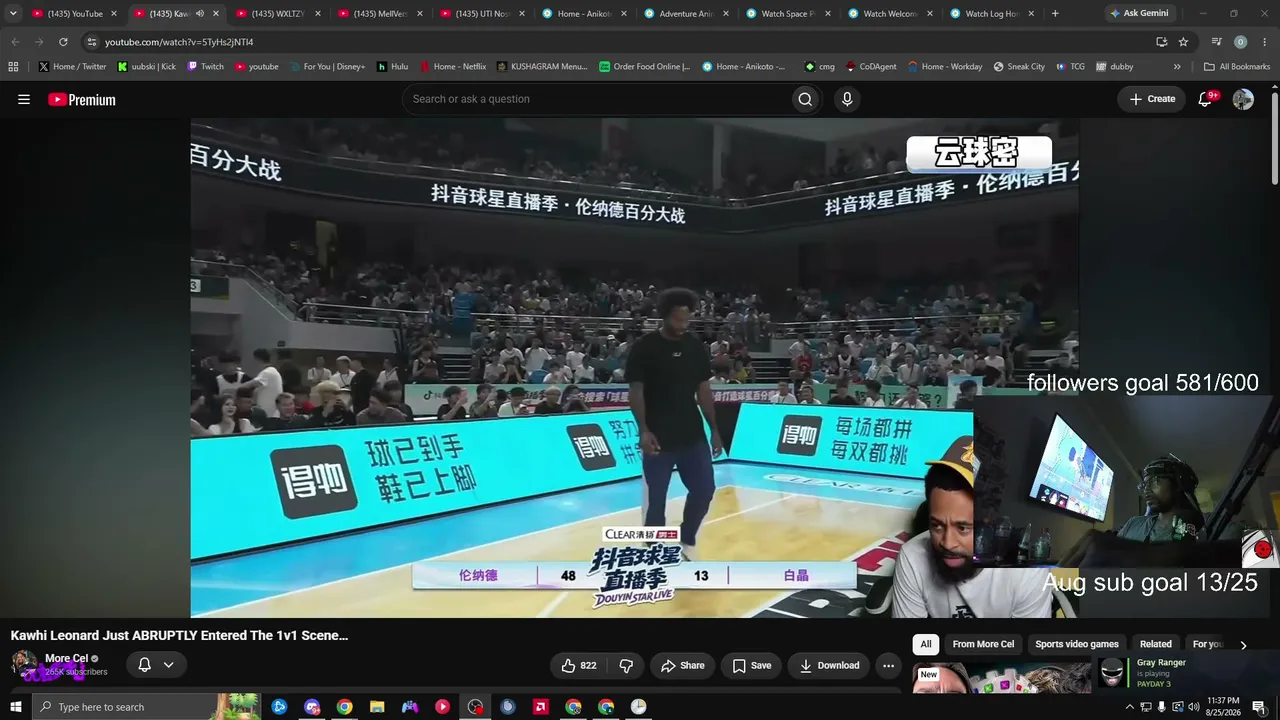
Task: Open the Chrome apps grid shortcut
Action: 13,67
